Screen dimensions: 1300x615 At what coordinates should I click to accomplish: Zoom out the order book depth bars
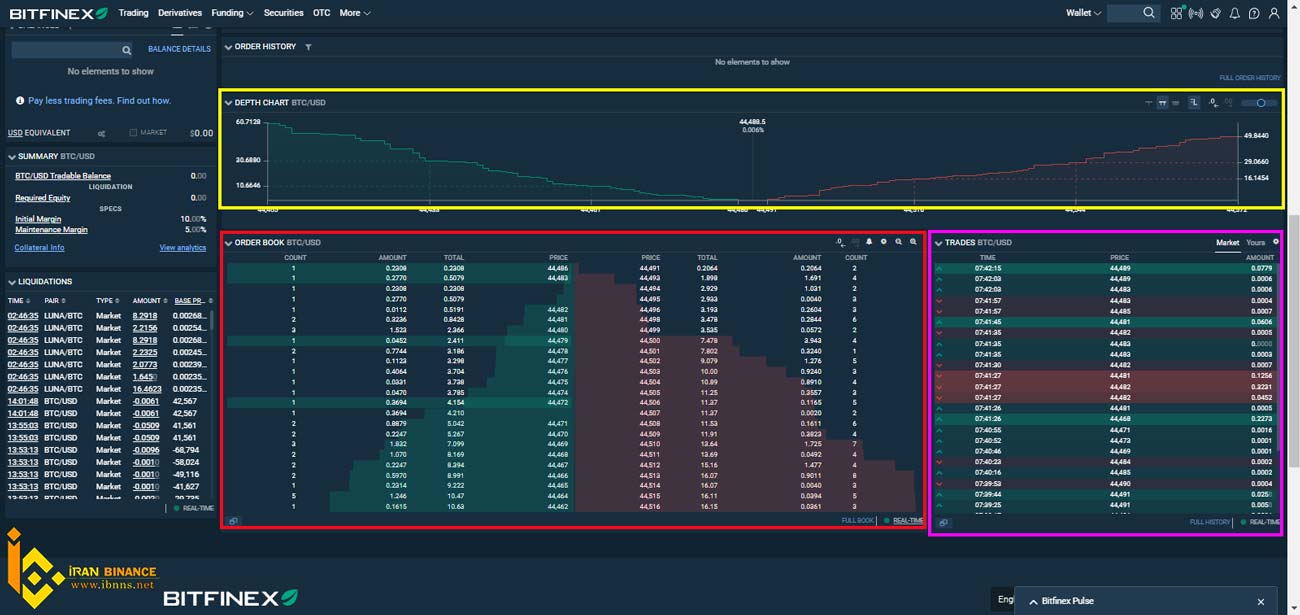click(x=898, y=242)
